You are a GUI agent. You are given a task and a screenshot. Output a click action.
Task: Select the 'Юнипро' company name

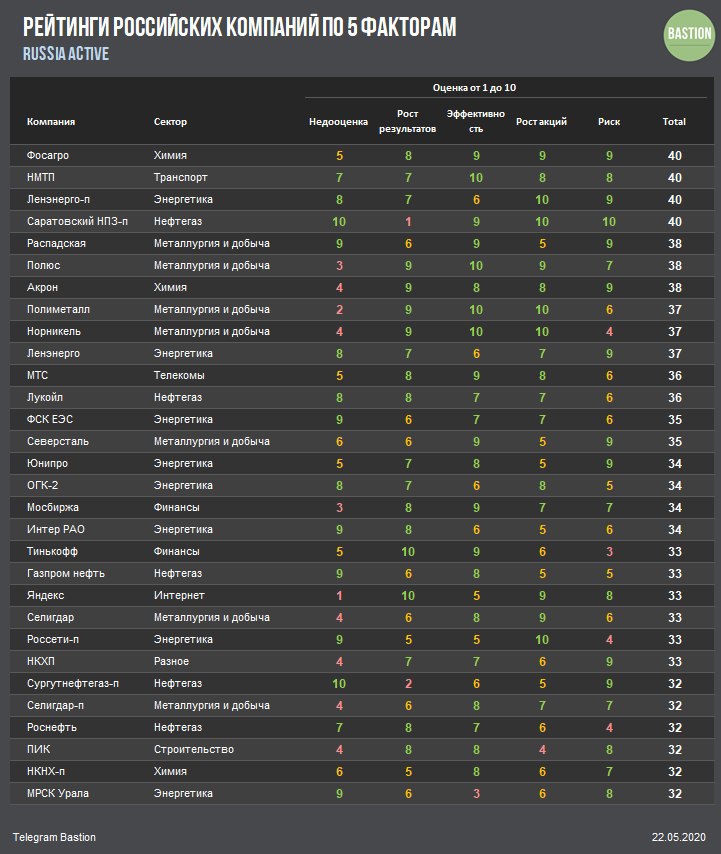pos(47,463)
